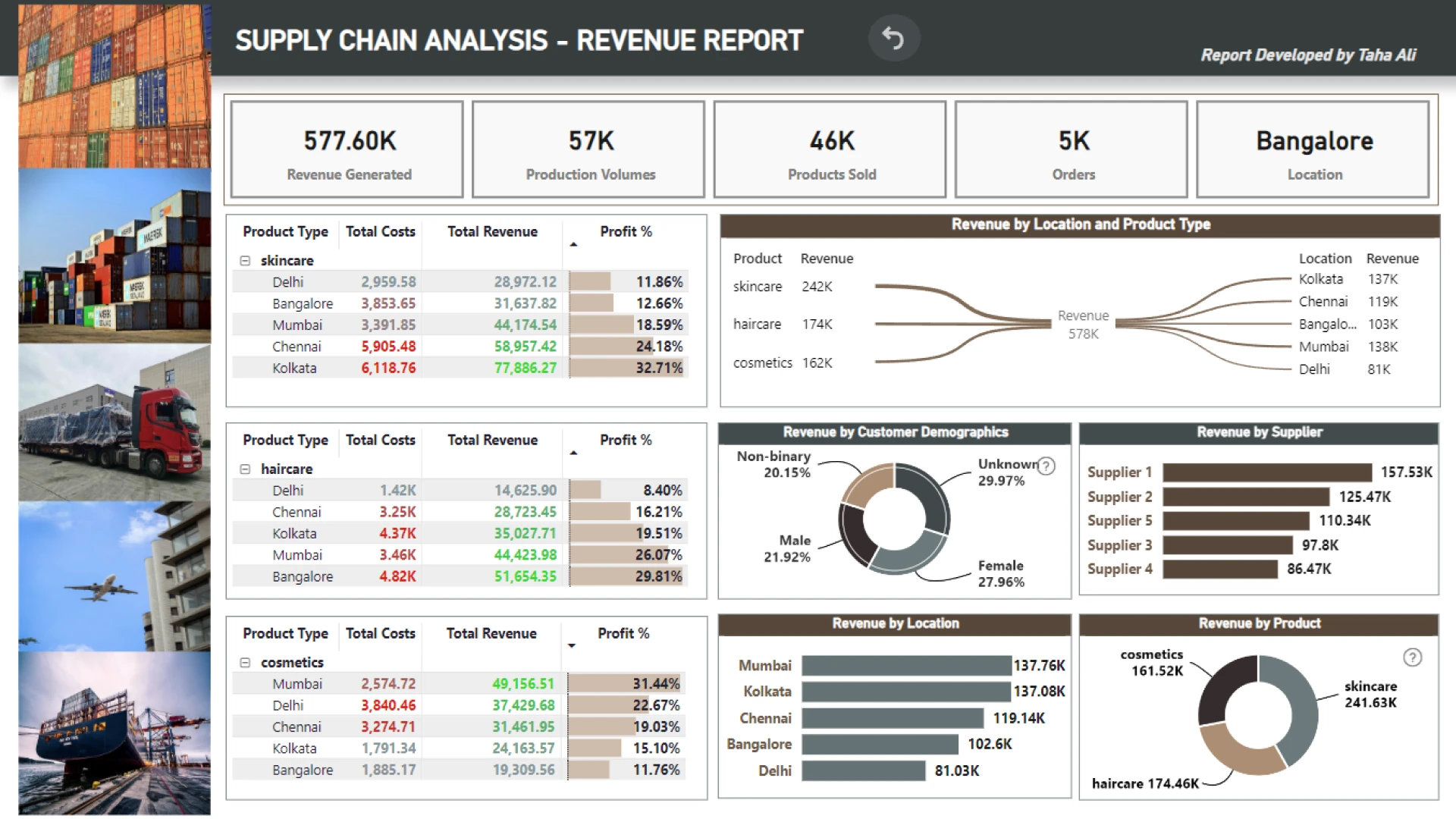Viewport: 1456px width, 819px height.
Task: Click the back arrow button in header
Action: coord(893,38)
